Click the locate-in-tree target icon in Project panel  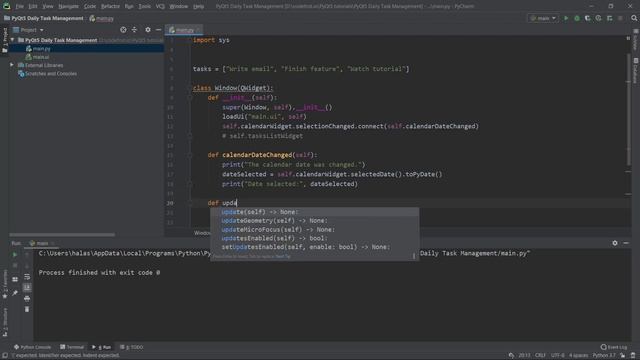point(123,30)
